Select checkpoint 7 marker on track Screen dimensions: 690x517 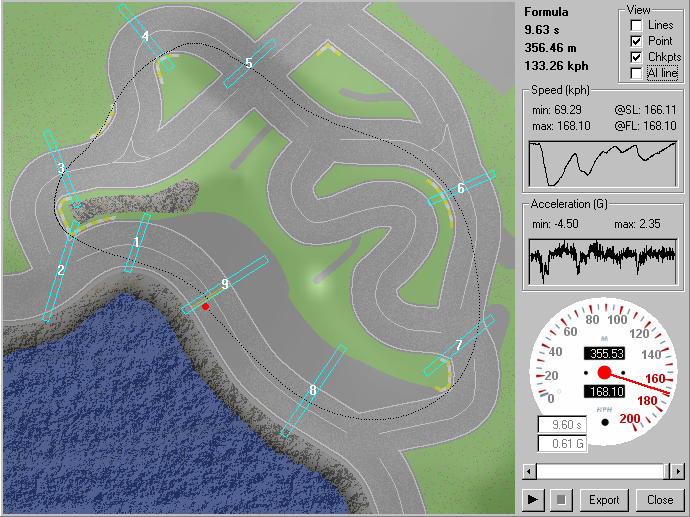click(459, 345)
